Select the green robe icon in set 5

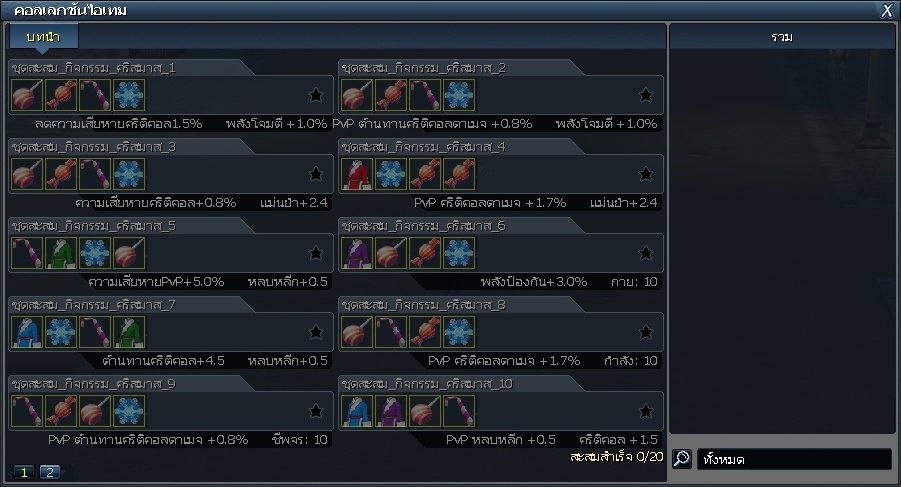click(61, 253)
